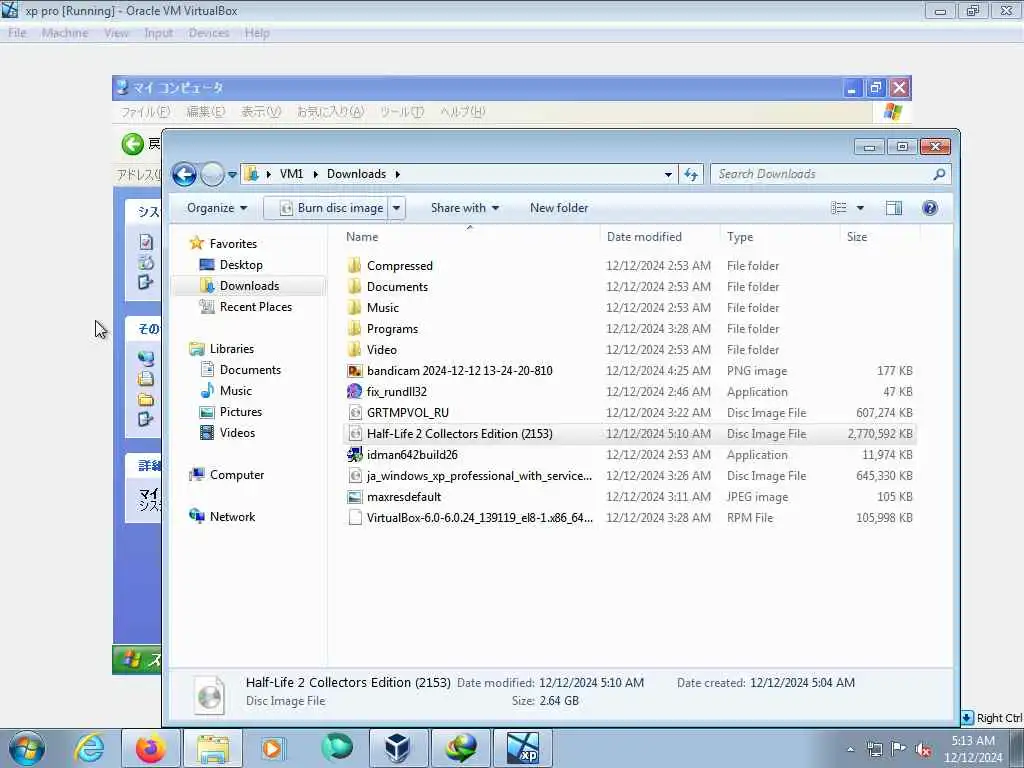
Task: Click the refresh button next to address bar
Action: [x=691, y=174]
